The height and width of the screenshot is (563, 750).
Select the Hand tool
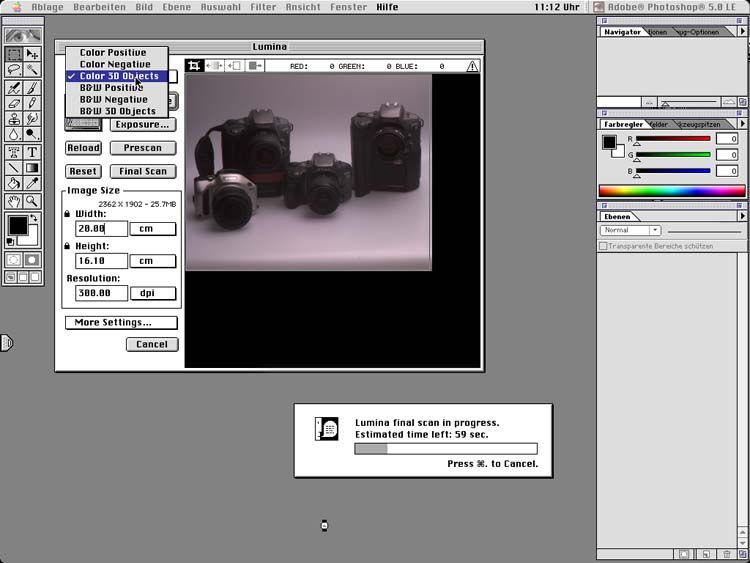pyautogui.click(x=14, y=200)
